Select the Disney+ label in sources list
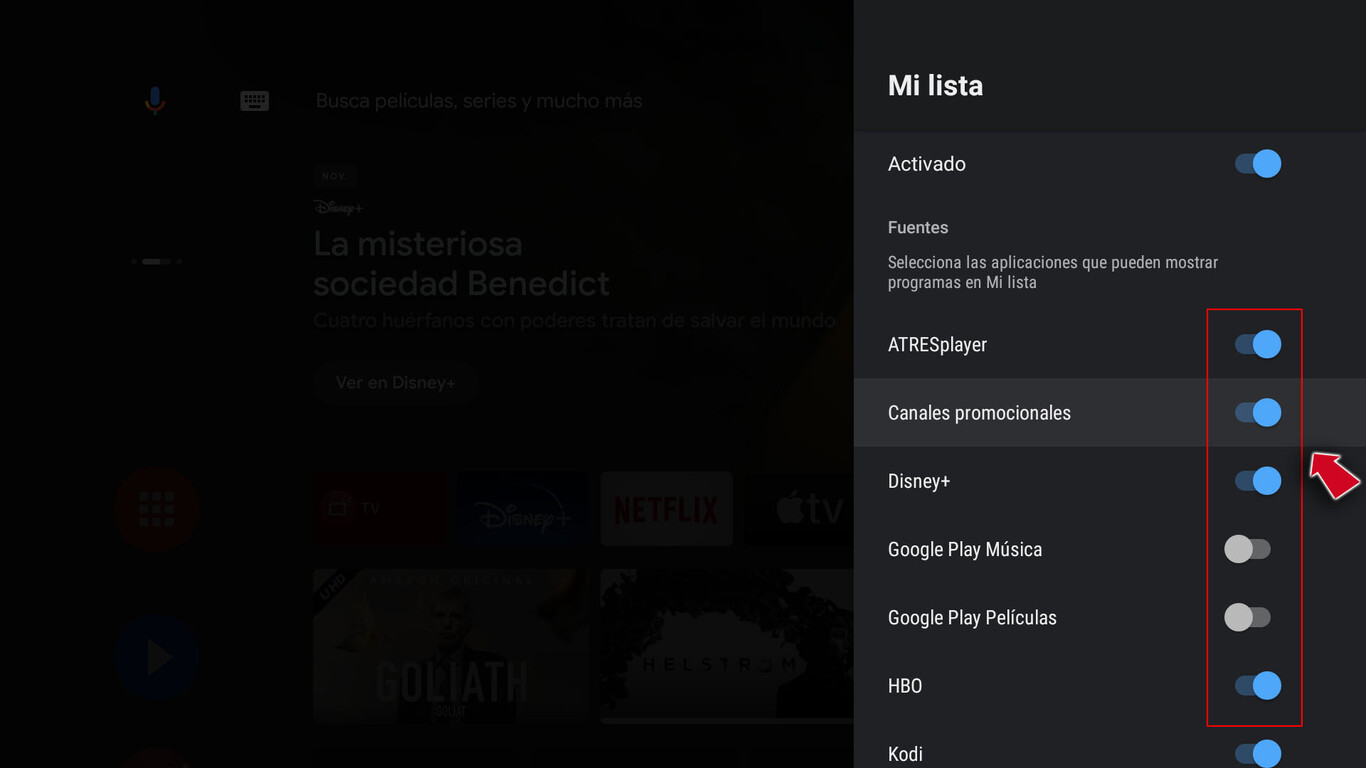The height and width of the screenshot is (768, 1366). coord(919,481)
